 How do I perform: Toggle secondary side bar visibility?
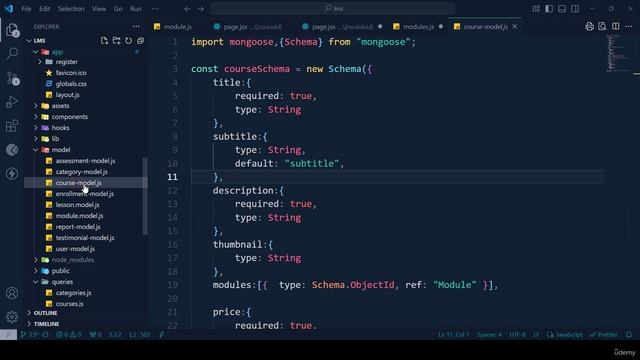575,9
